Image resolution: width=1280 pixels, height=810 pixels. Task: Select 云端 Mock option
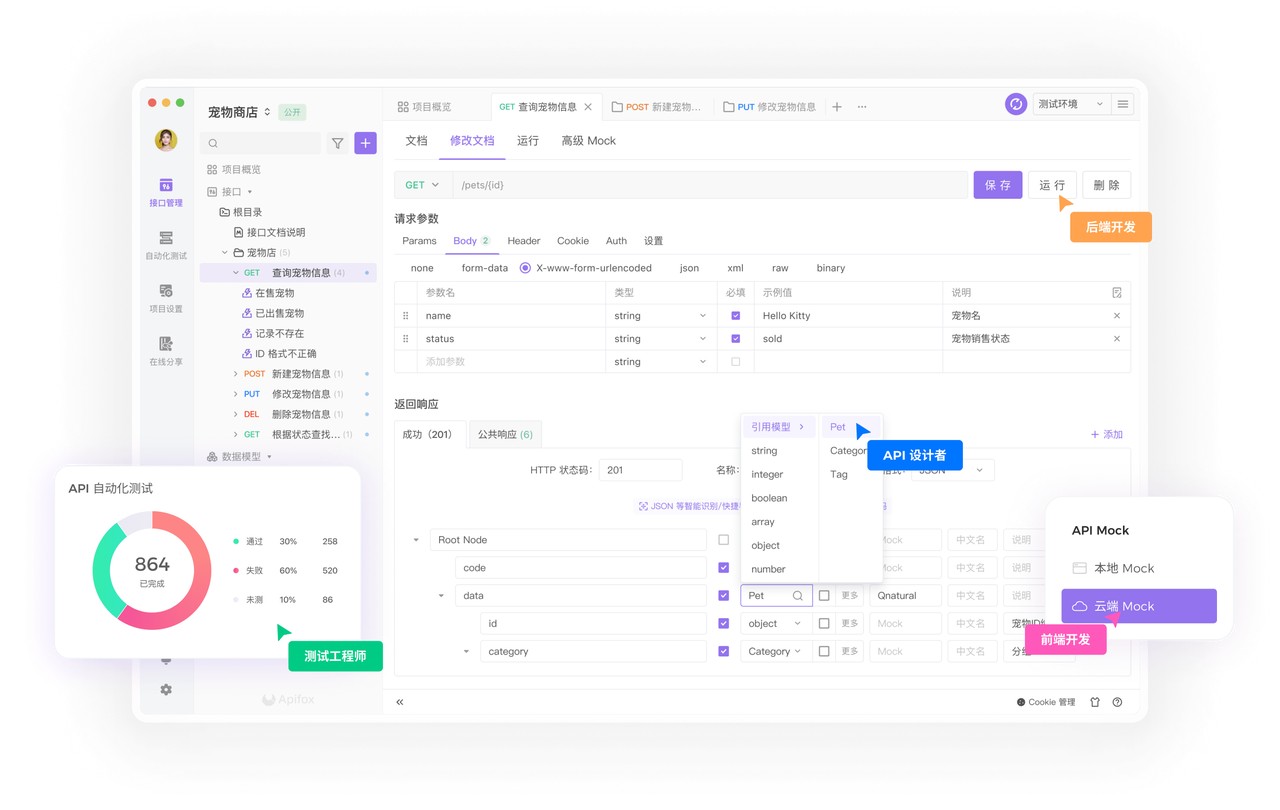coord(1139,606)
